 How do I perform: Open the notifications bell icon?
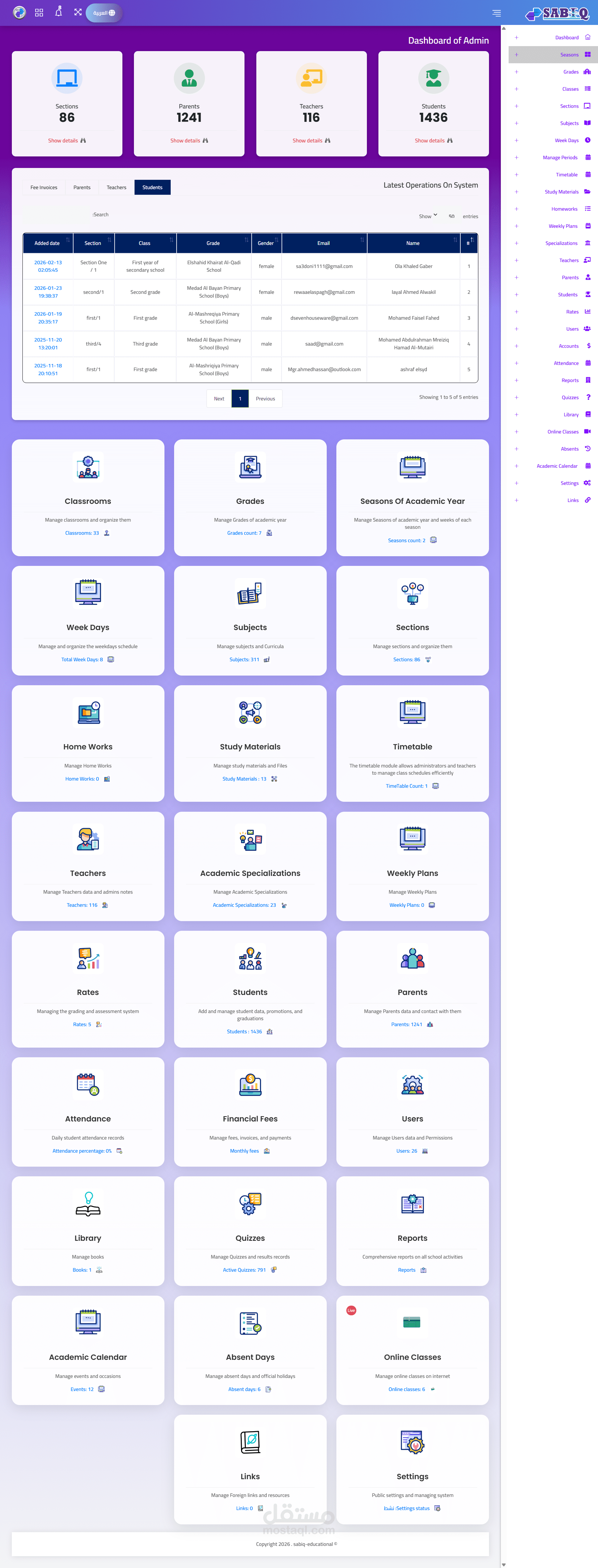tap(59, 12)
